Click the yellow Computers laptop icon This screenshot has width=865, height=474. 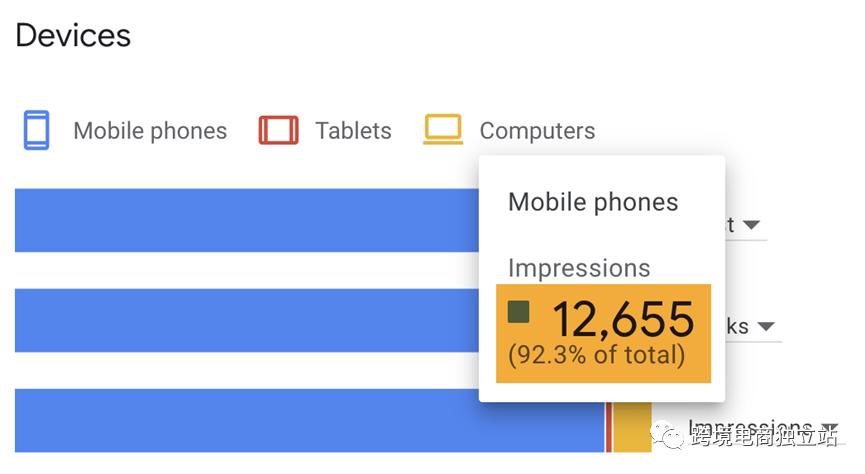pos(443,130)
